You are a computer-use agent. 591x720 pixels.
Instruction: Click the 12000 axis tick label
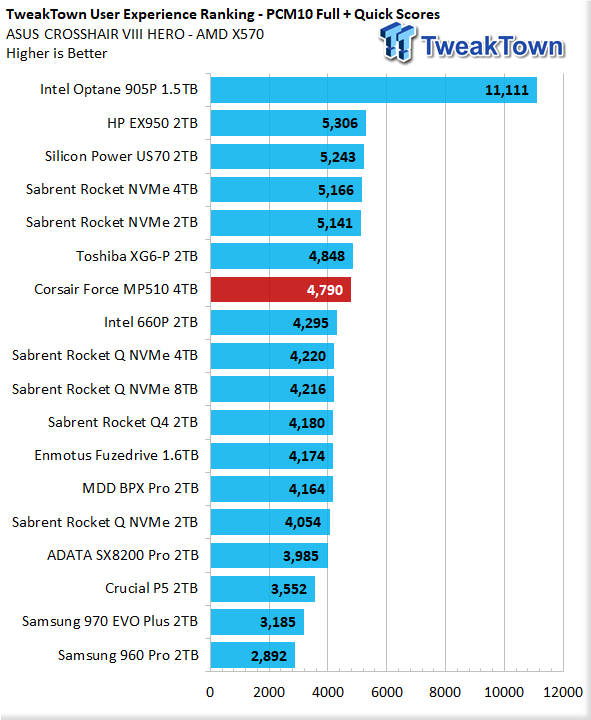[563, 692]
